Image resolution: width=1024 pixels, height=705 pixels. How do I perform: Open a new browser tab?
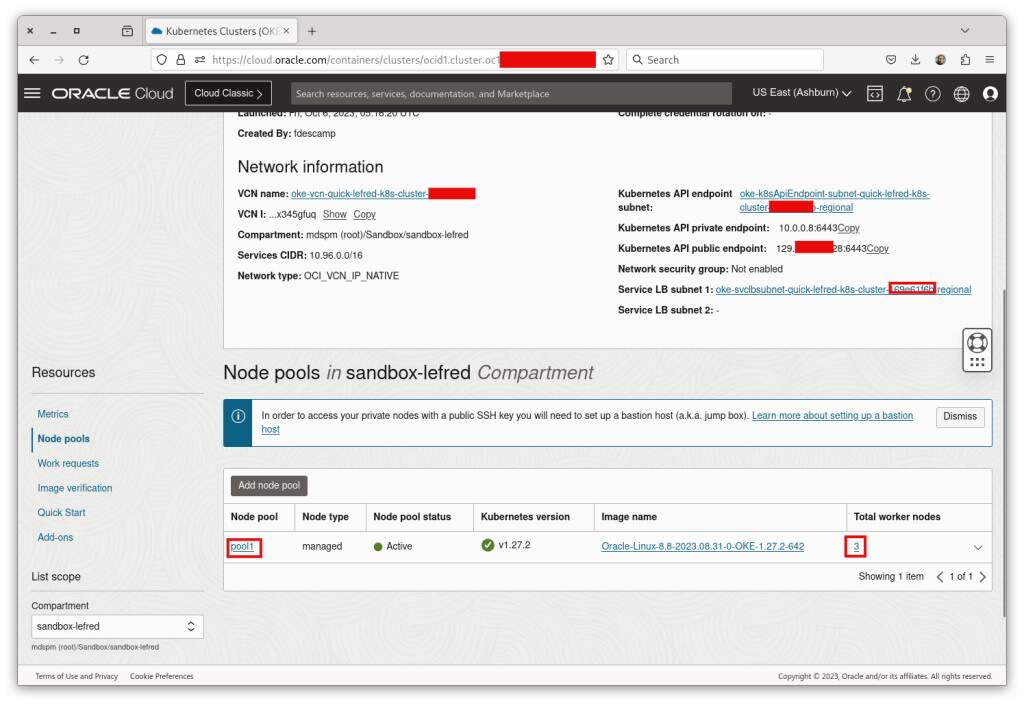(x=312, y=31)
